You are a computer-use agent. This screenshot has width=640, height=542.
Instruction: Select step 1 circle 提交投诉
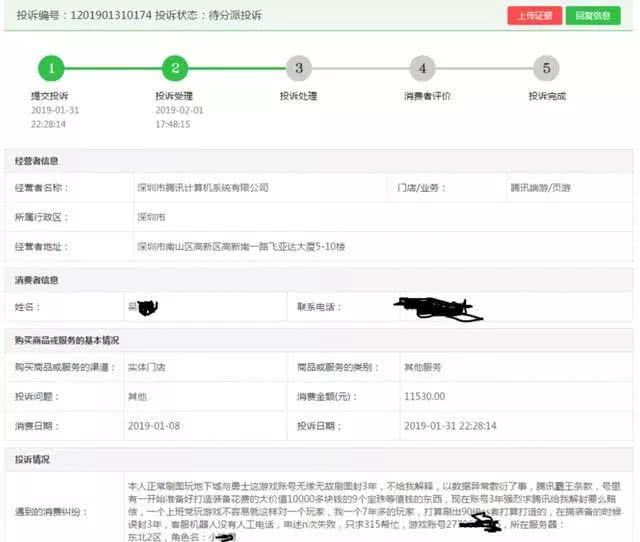click(x=51, y=68)
